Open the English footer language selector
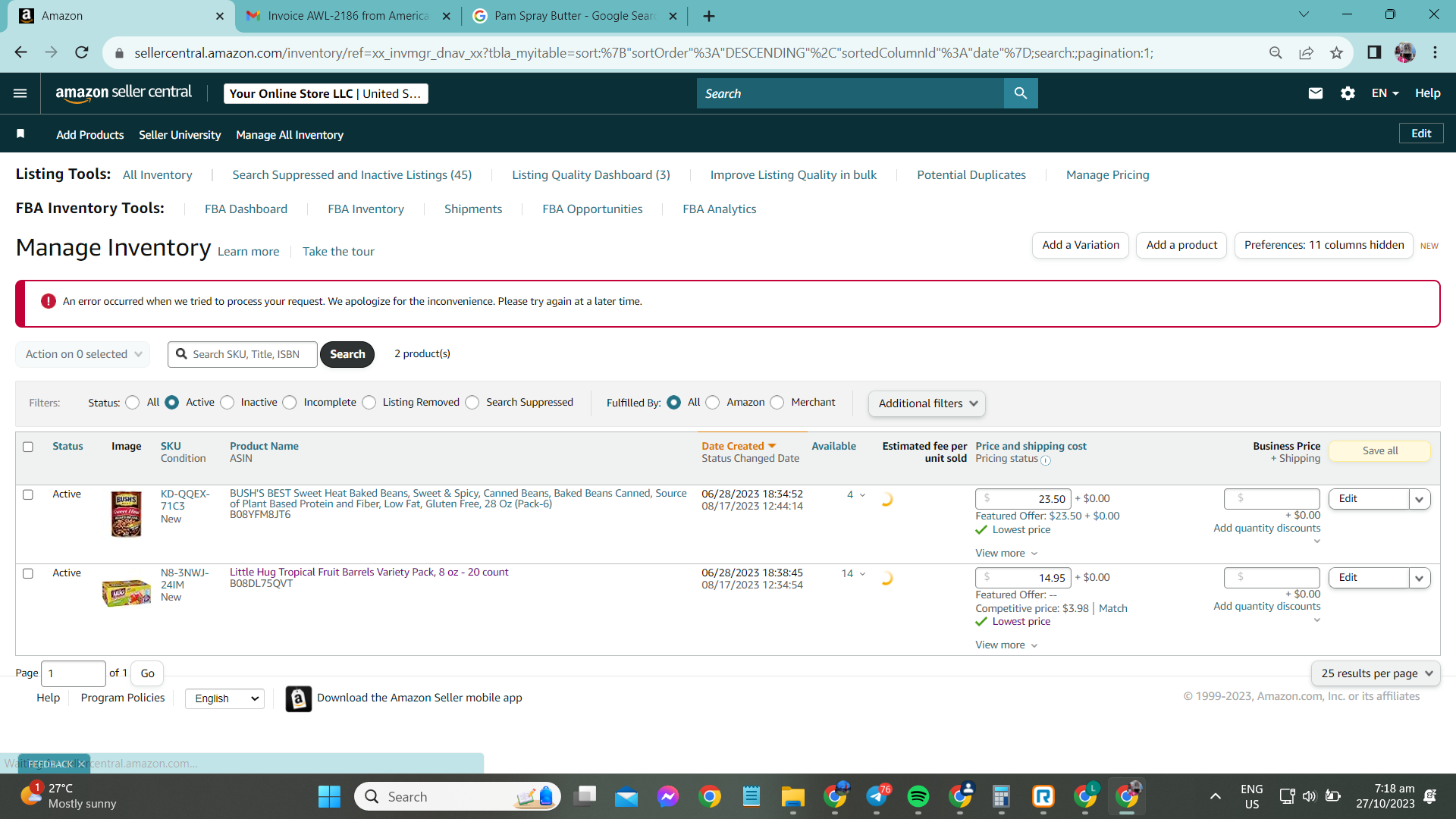This screenshot has height=819, width=1456. point(224,698)
